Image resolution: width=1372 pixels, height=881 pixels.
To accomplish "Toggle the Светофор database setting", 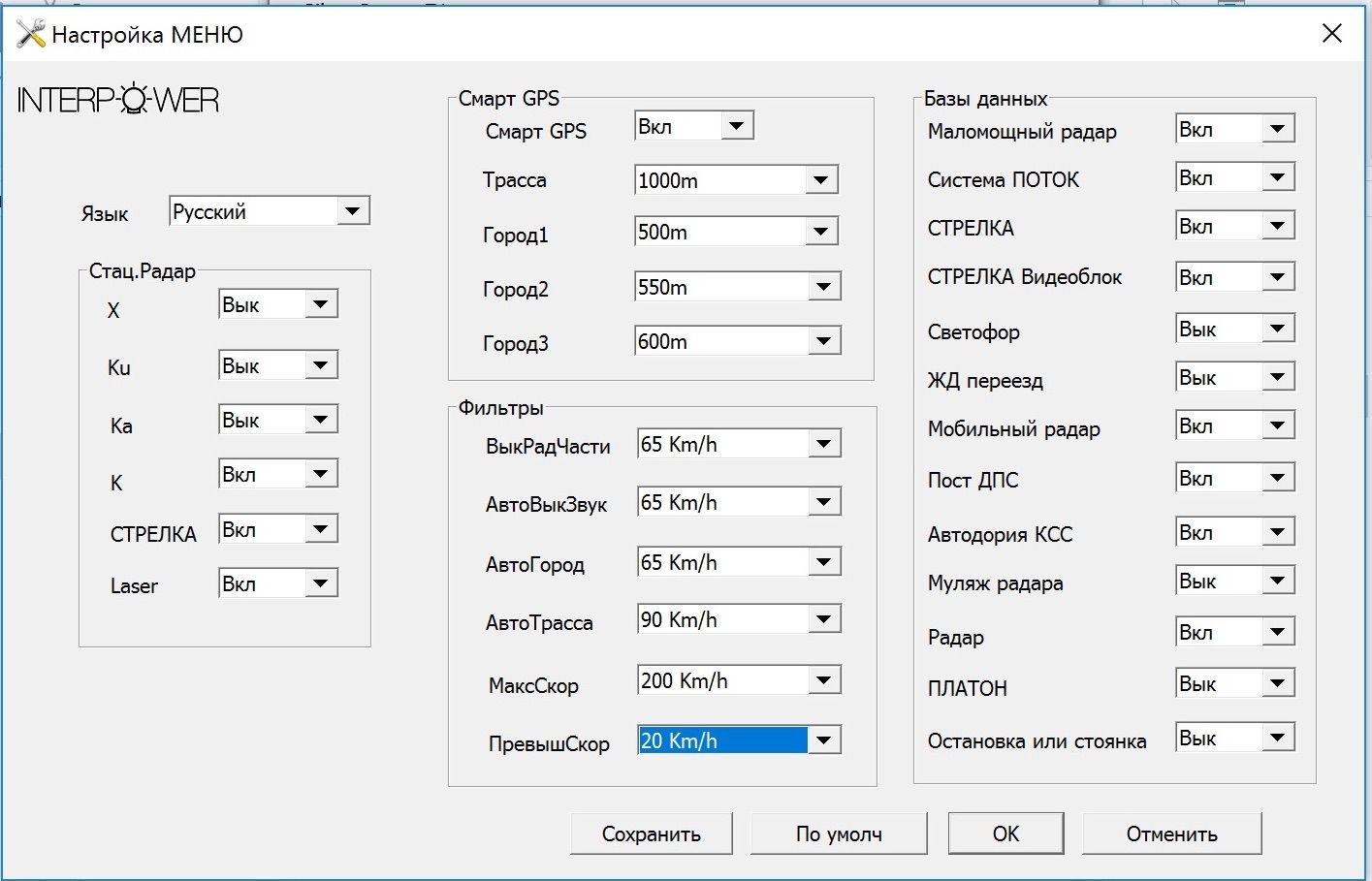I will click(1277, 329).
